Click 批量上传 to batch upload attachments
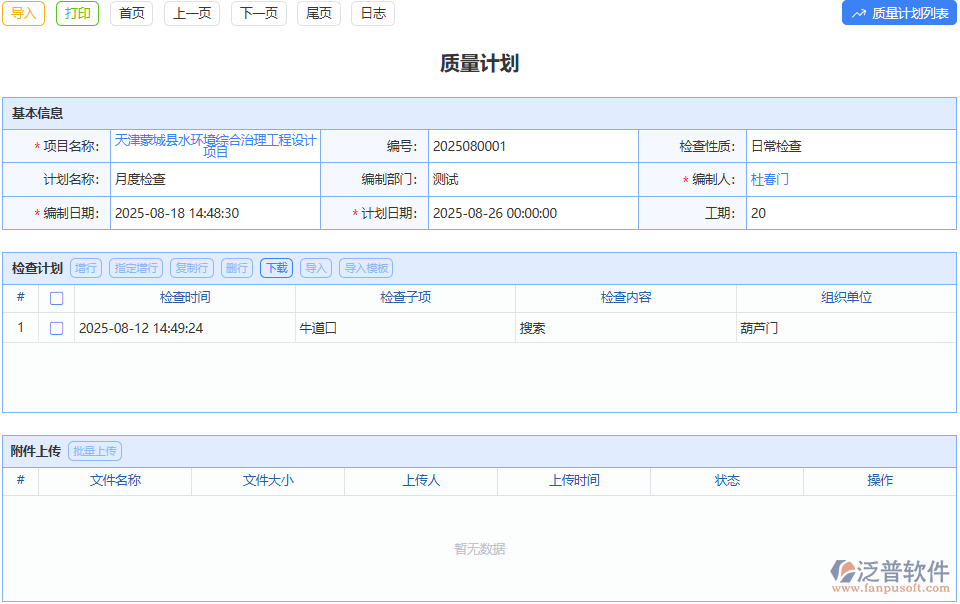960x604 pixels. 94,450
